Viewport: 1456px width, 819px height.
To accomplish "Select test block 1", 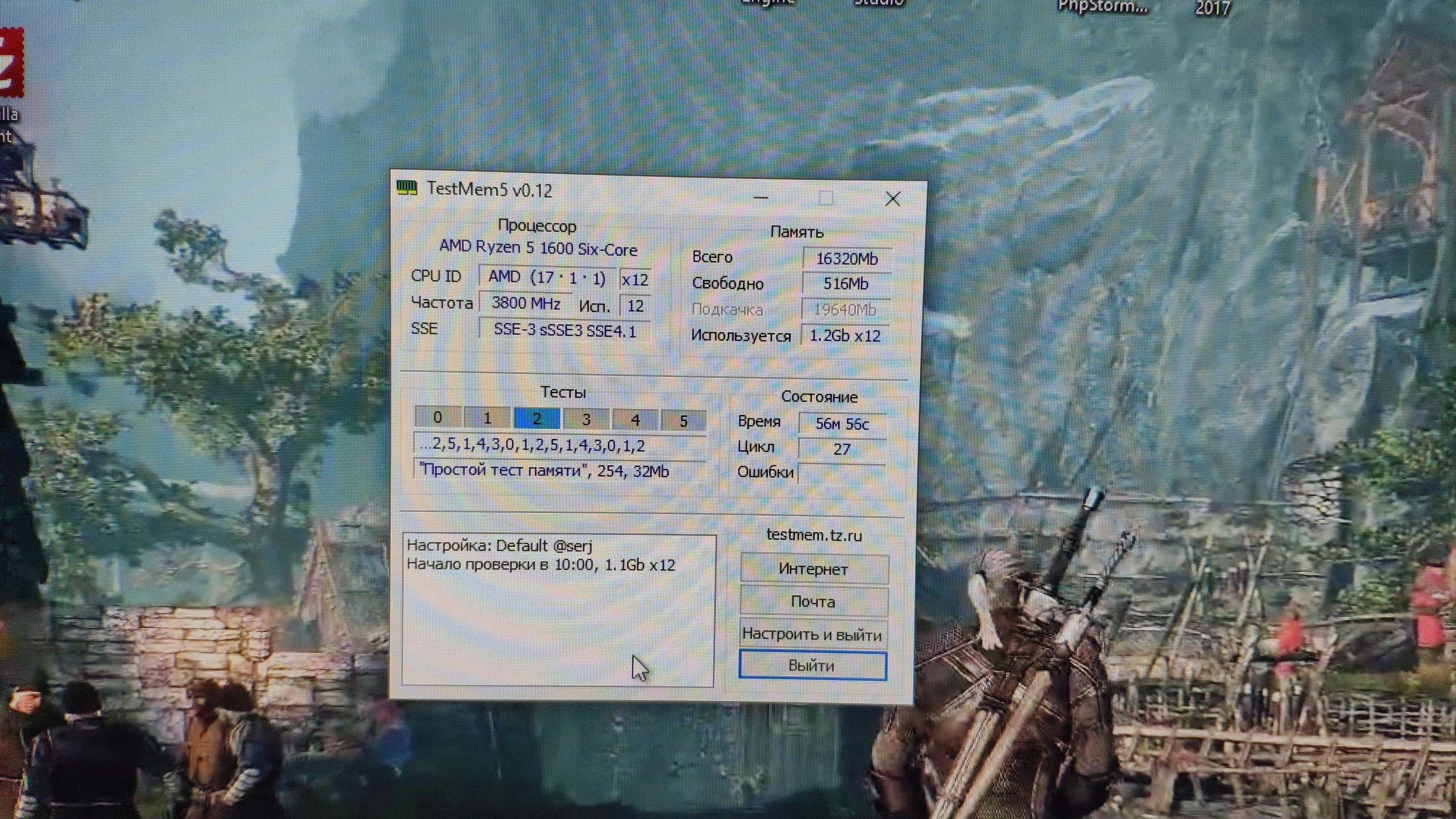I will coord(487,419).
